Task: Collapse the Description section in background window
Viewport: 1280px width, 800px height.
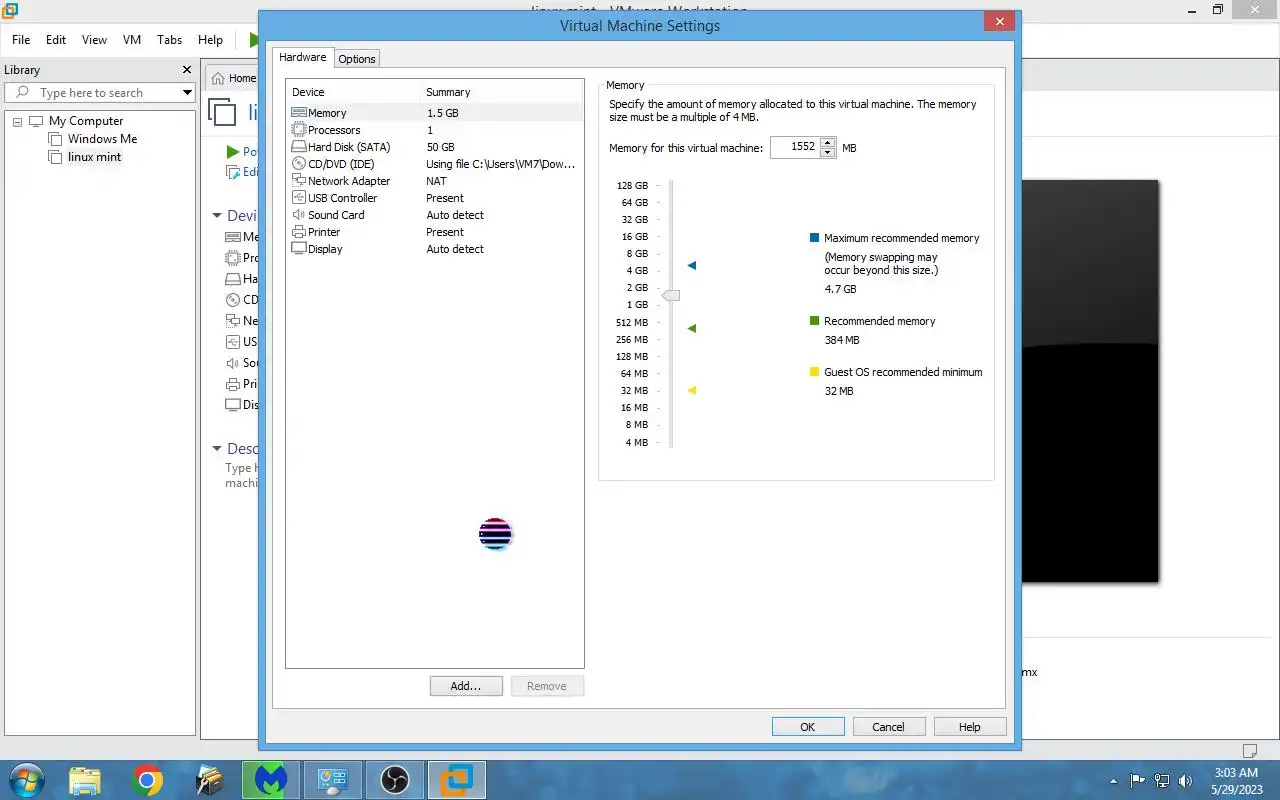Action: click(217, 449)
